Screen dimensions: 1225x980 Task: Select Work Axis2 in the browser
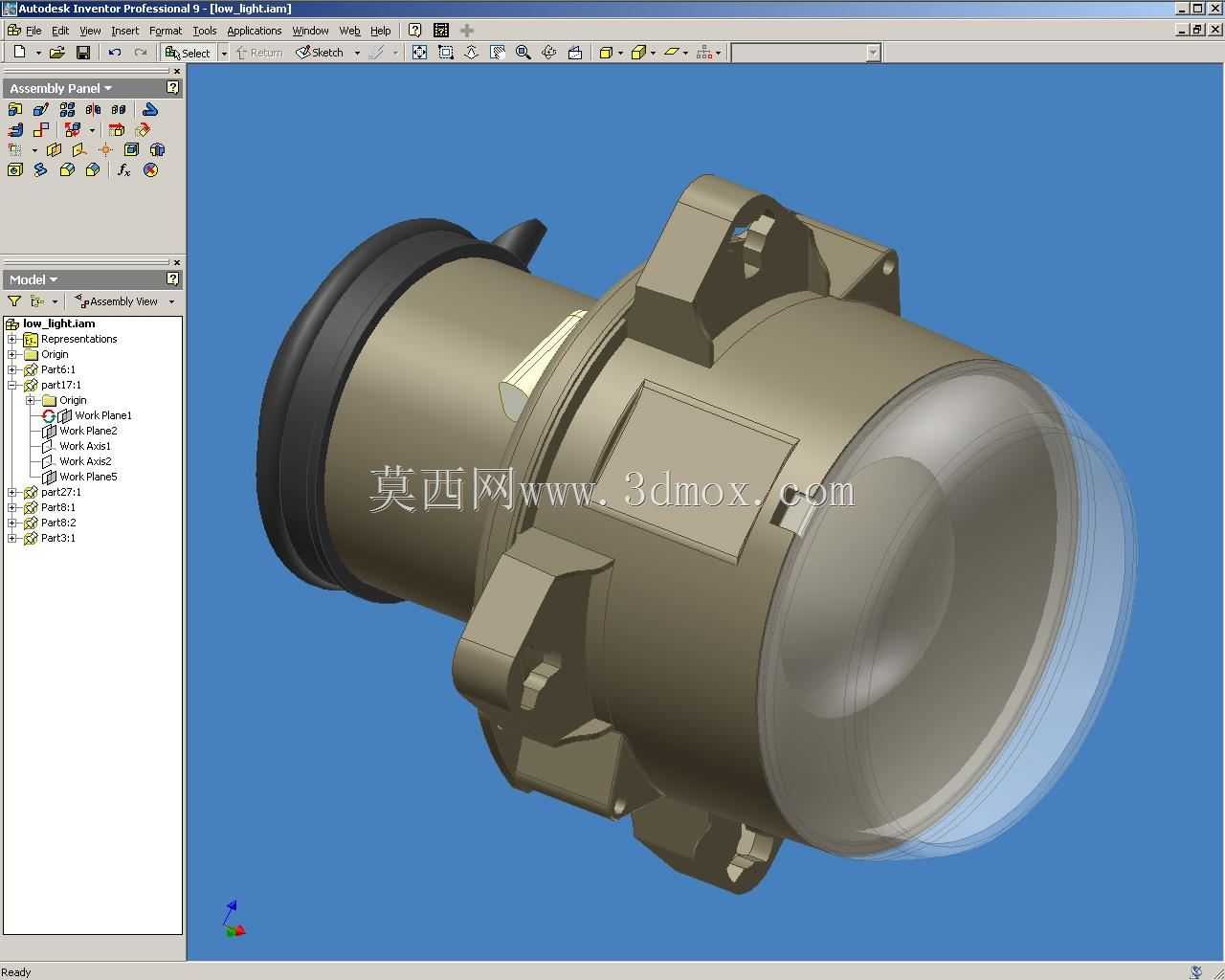(85, 461)
